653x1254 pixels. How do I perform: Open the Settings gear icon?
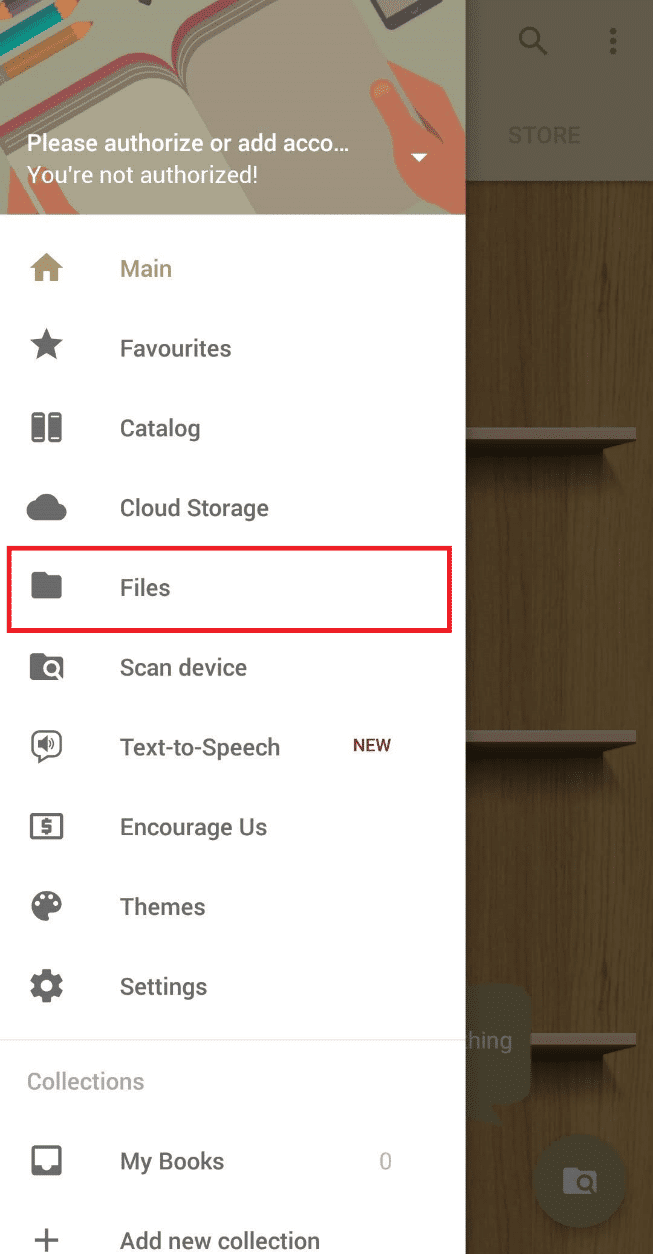click(x=46, y=986)
